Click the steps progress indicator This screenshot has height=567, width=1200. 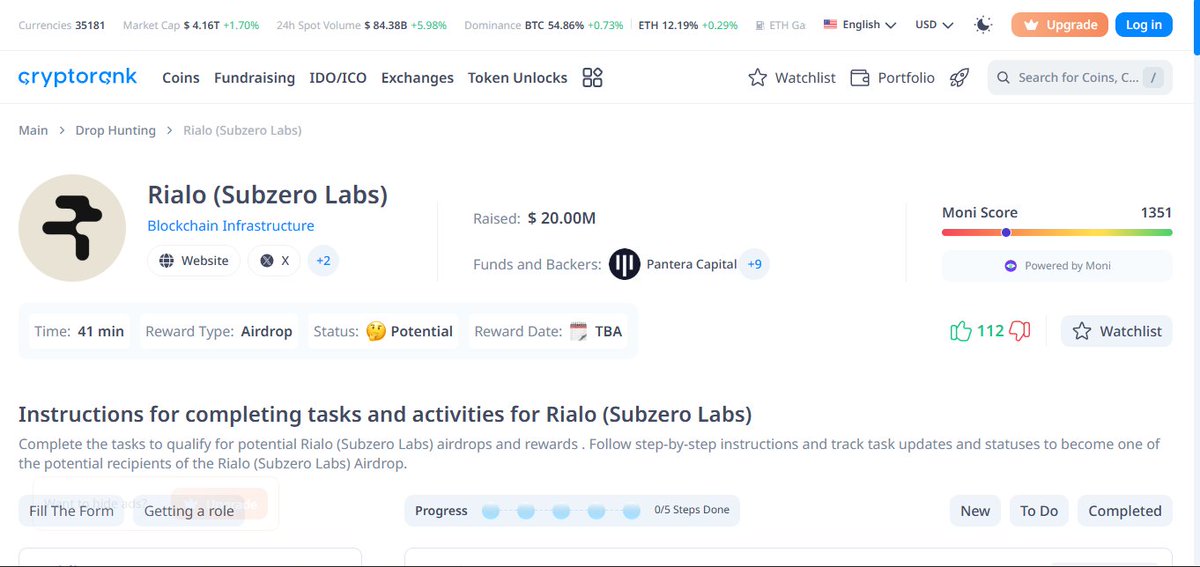(x=572, y=510)
